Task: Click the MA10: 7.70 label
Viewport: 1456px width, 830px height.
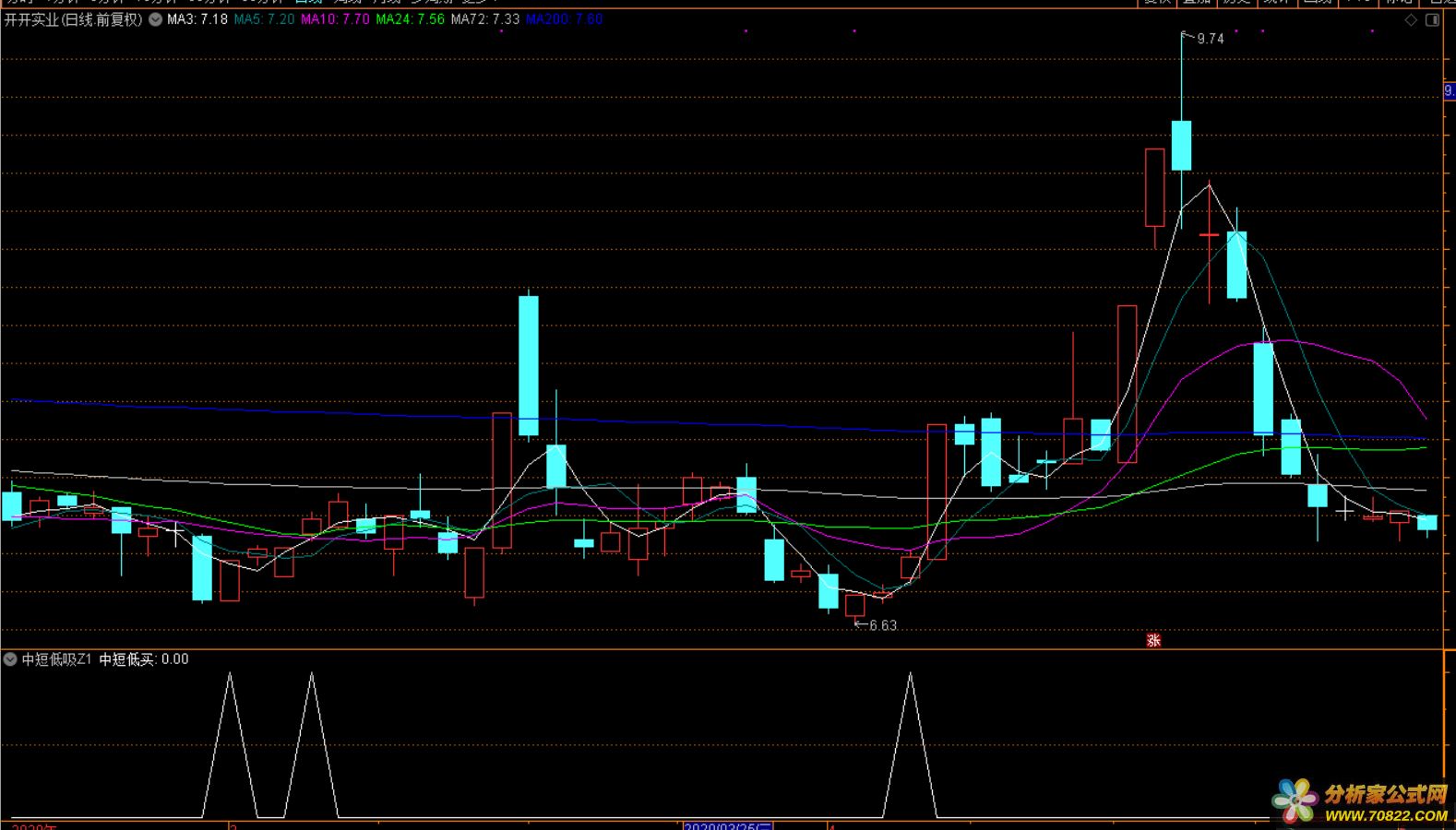Action: (x=335, y=19)
